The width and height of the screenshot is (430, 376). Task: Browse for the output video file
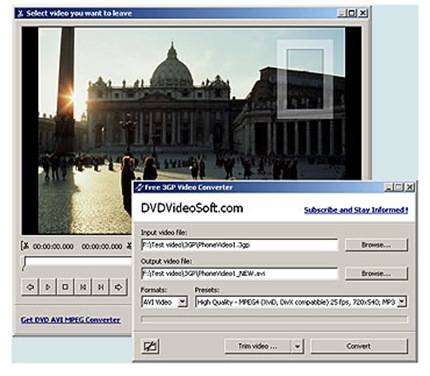[x=376, y=274]
